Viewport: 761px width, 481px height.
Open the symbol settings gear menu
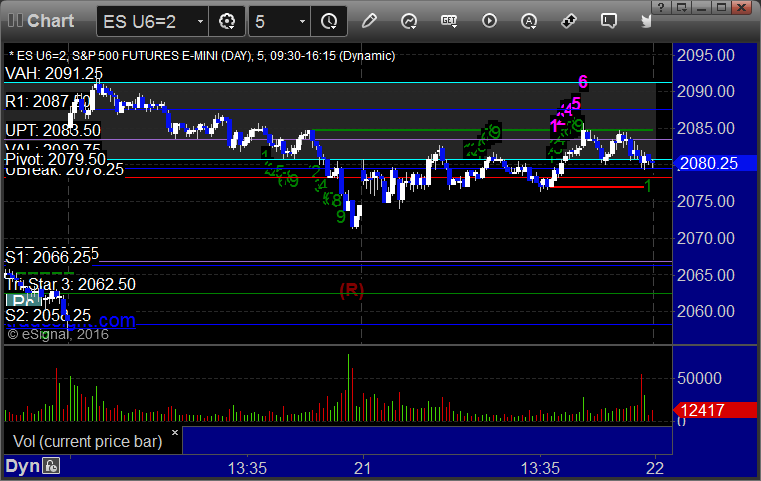227,21
